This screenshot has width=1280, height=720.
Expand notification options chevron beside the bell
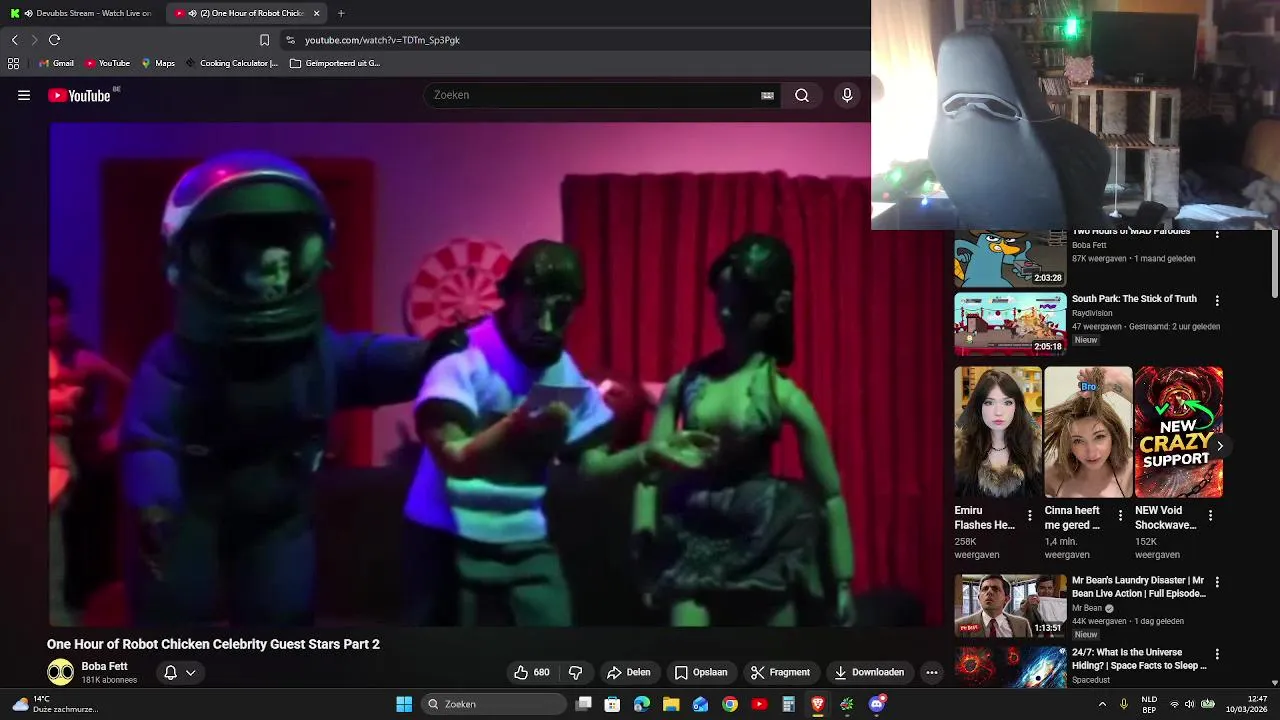point(190,672)
